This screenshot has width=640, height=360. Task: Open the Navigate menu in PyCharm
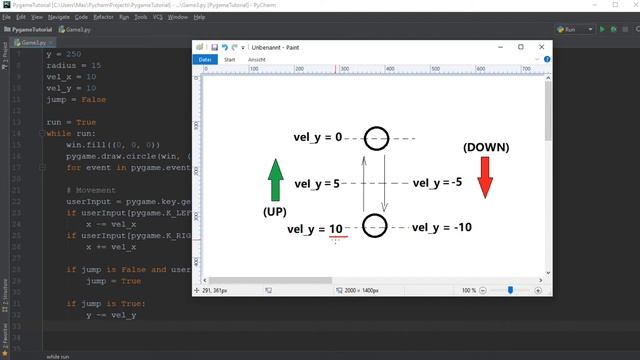pos(58,17)
